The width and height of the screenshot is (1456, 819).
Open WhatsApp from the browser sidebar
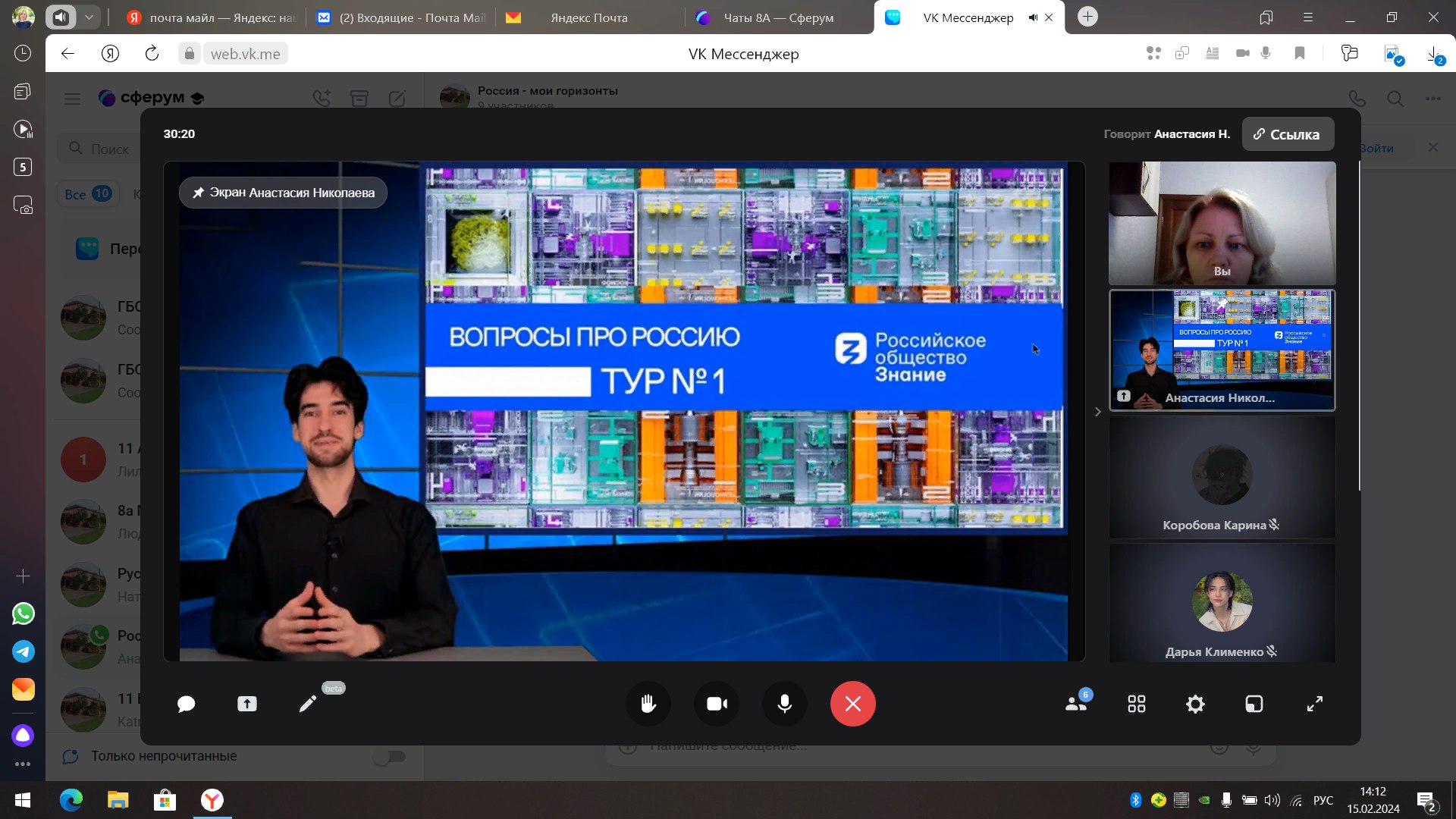pyautogui.click(x=23, y=613)
